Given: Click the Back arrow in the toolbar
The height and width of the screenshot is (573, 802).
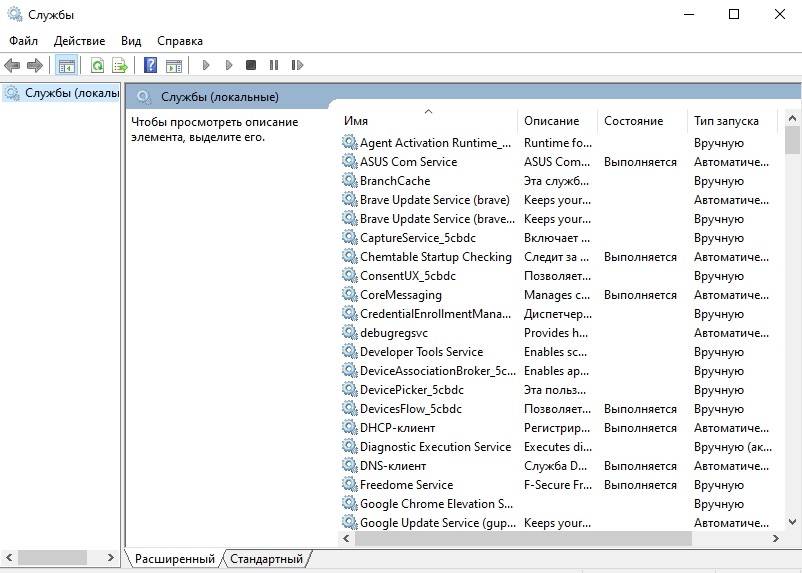Looking at the screenshot, I should tap(12, 66).
